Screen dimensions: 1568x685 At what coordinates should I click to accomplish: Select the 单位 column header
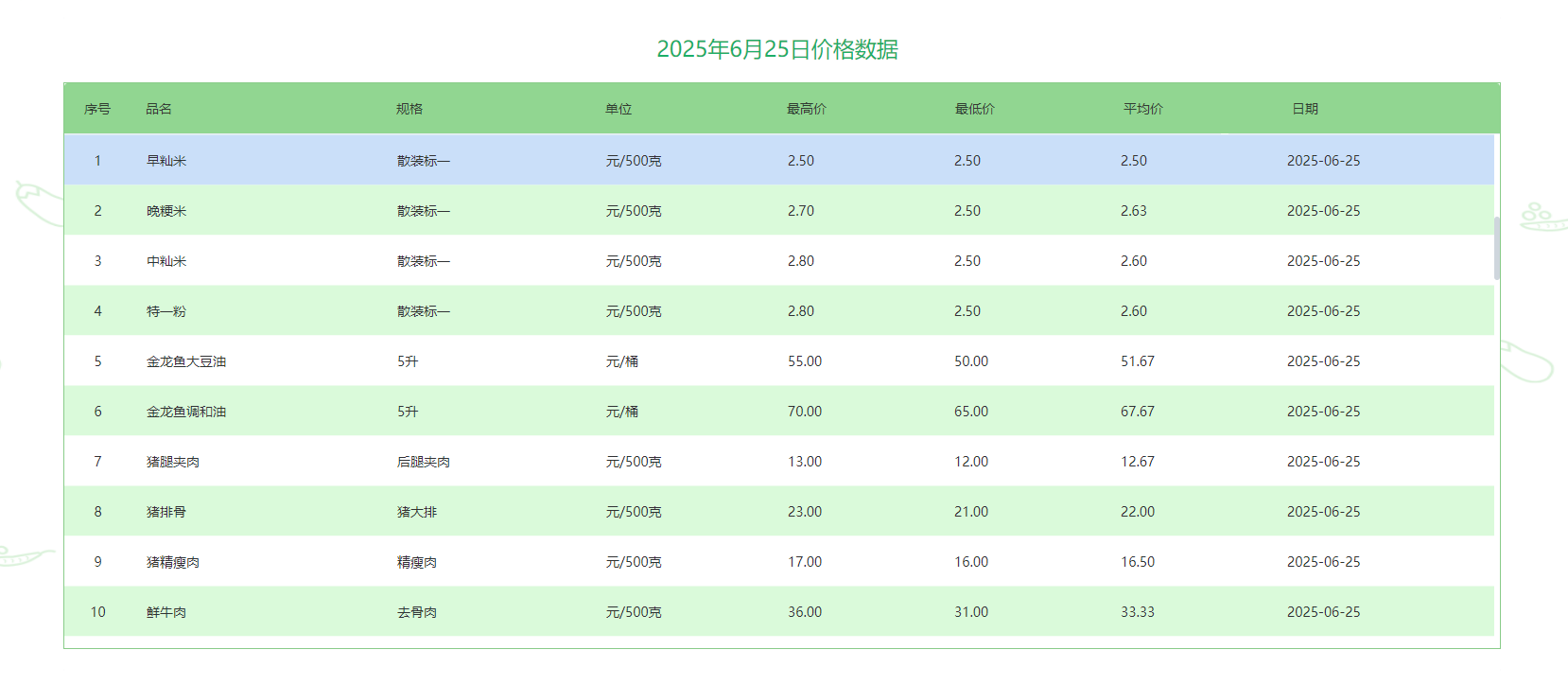(x=618, y=109)
